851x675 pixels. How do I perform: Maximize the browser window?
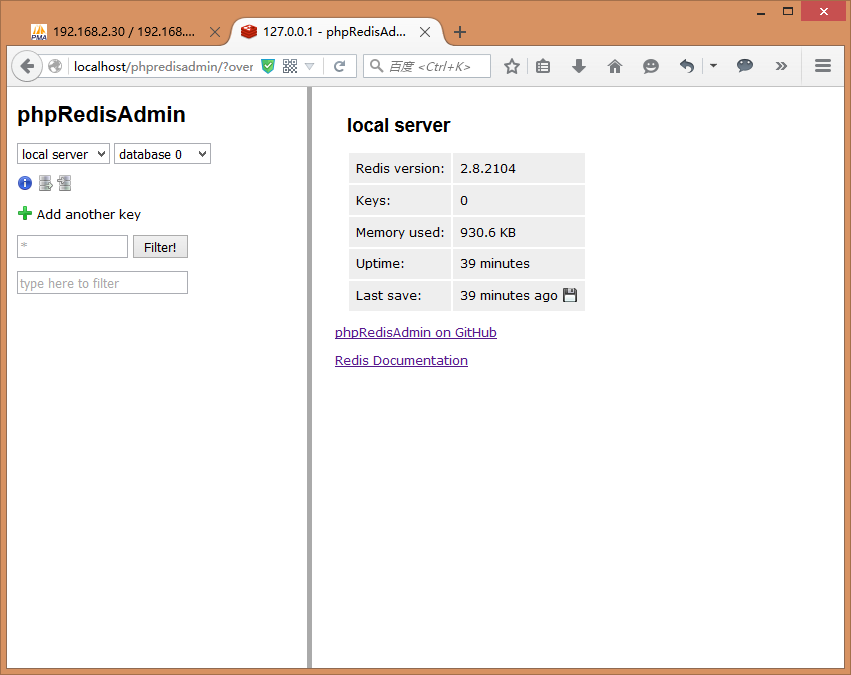[788, 11]
